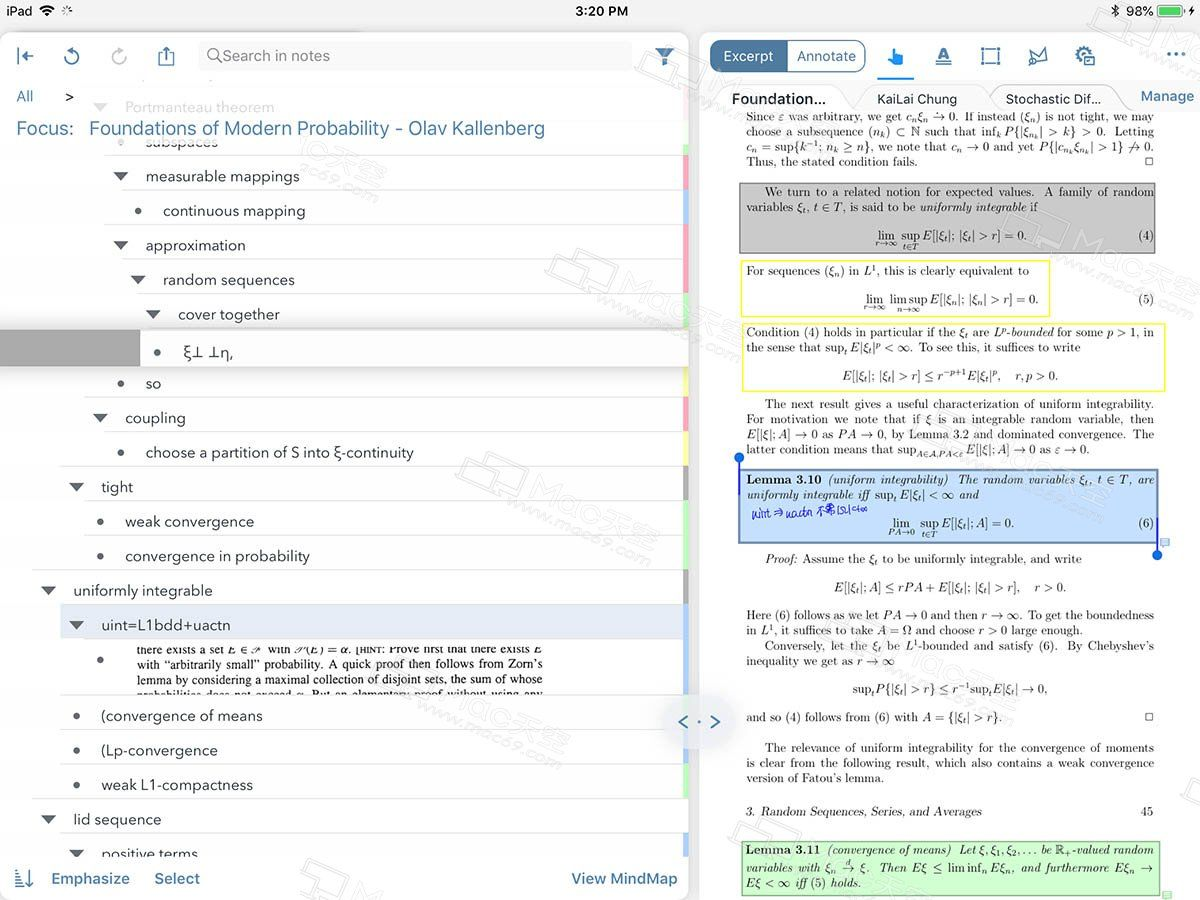
Task: Collapse the 'random sequences' node
Action: pos(139,280)
